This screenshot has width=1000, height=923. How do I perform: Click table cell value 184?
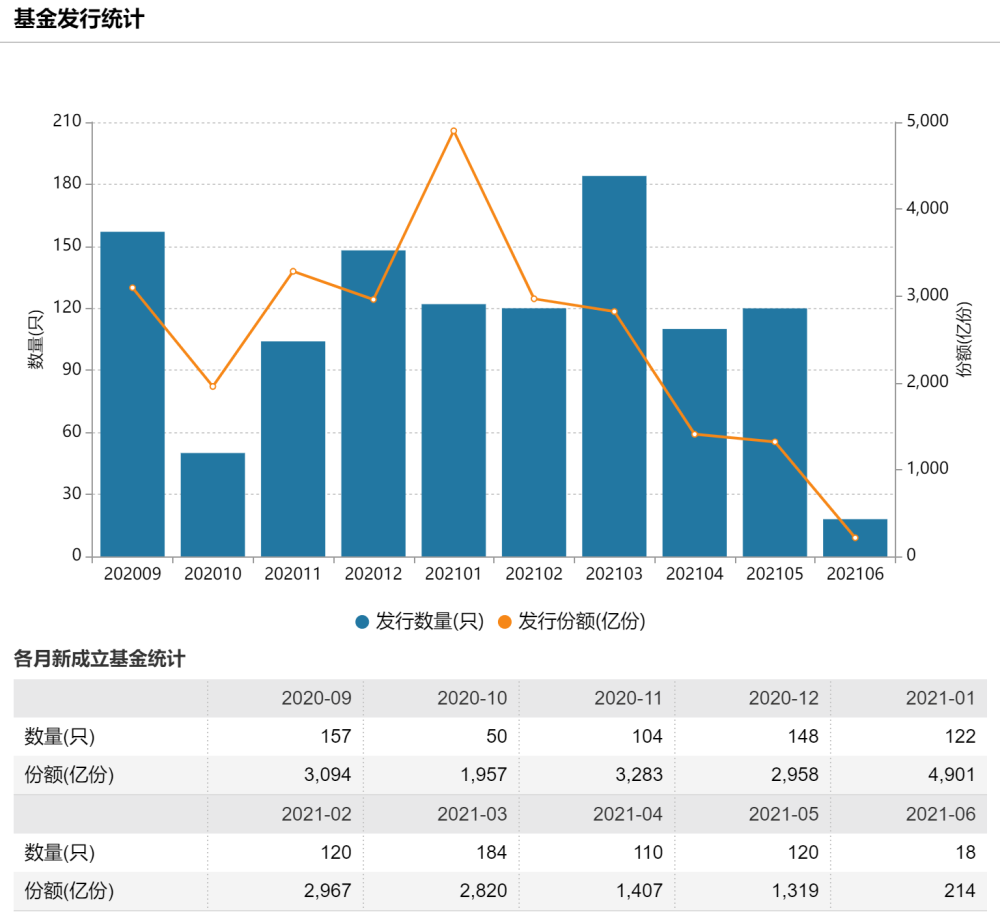[x=492, y=853]
